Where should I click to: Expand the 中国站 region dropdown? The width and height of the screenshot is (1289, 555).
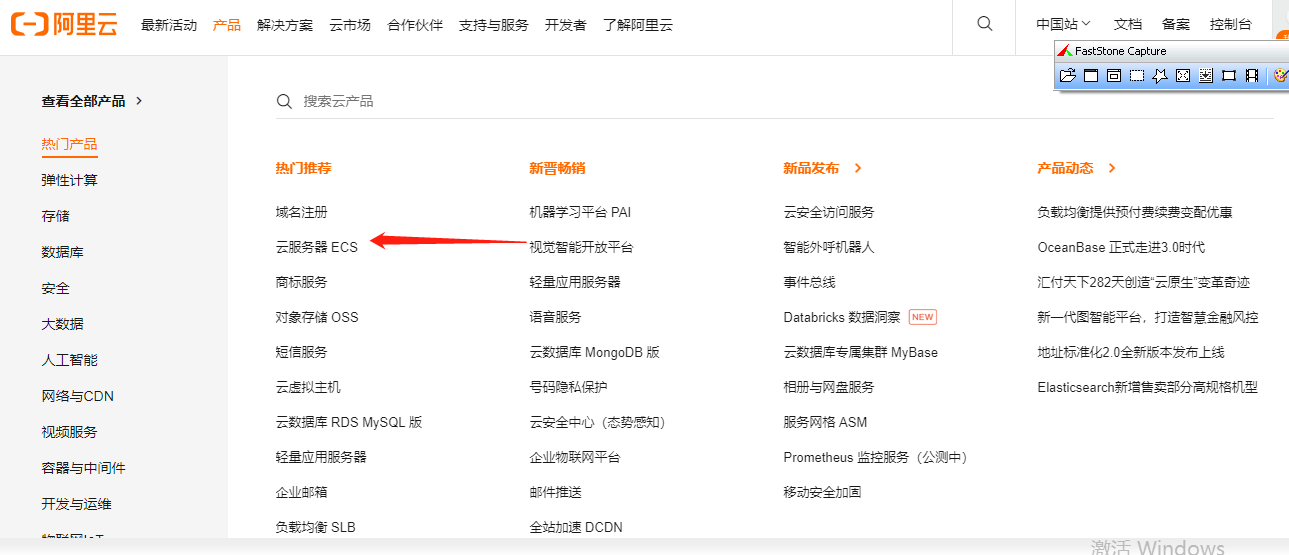[1063, 25]
